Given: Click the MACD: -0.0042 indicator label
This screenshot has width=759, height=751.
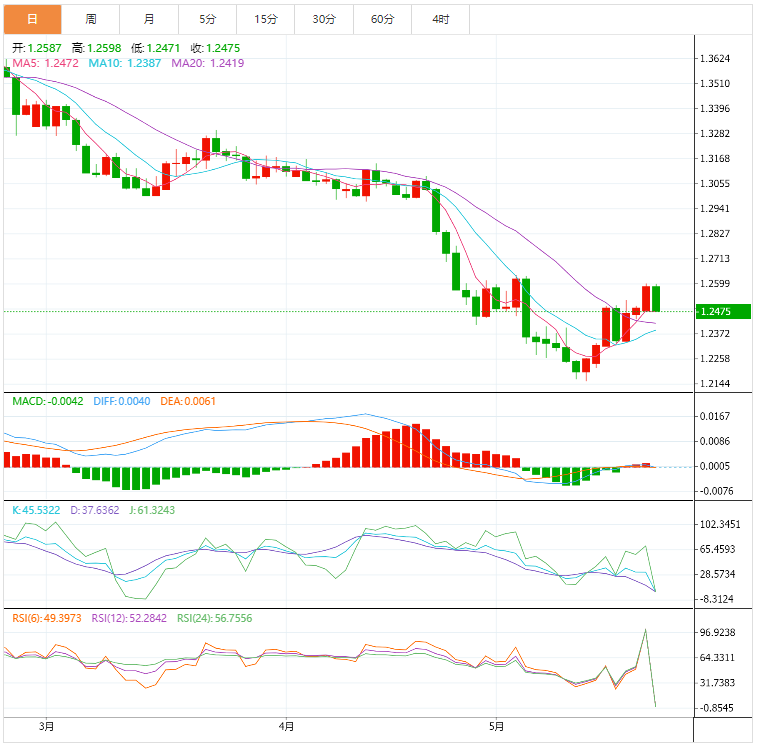Looking at the screenshot, I should click(48, 401).
